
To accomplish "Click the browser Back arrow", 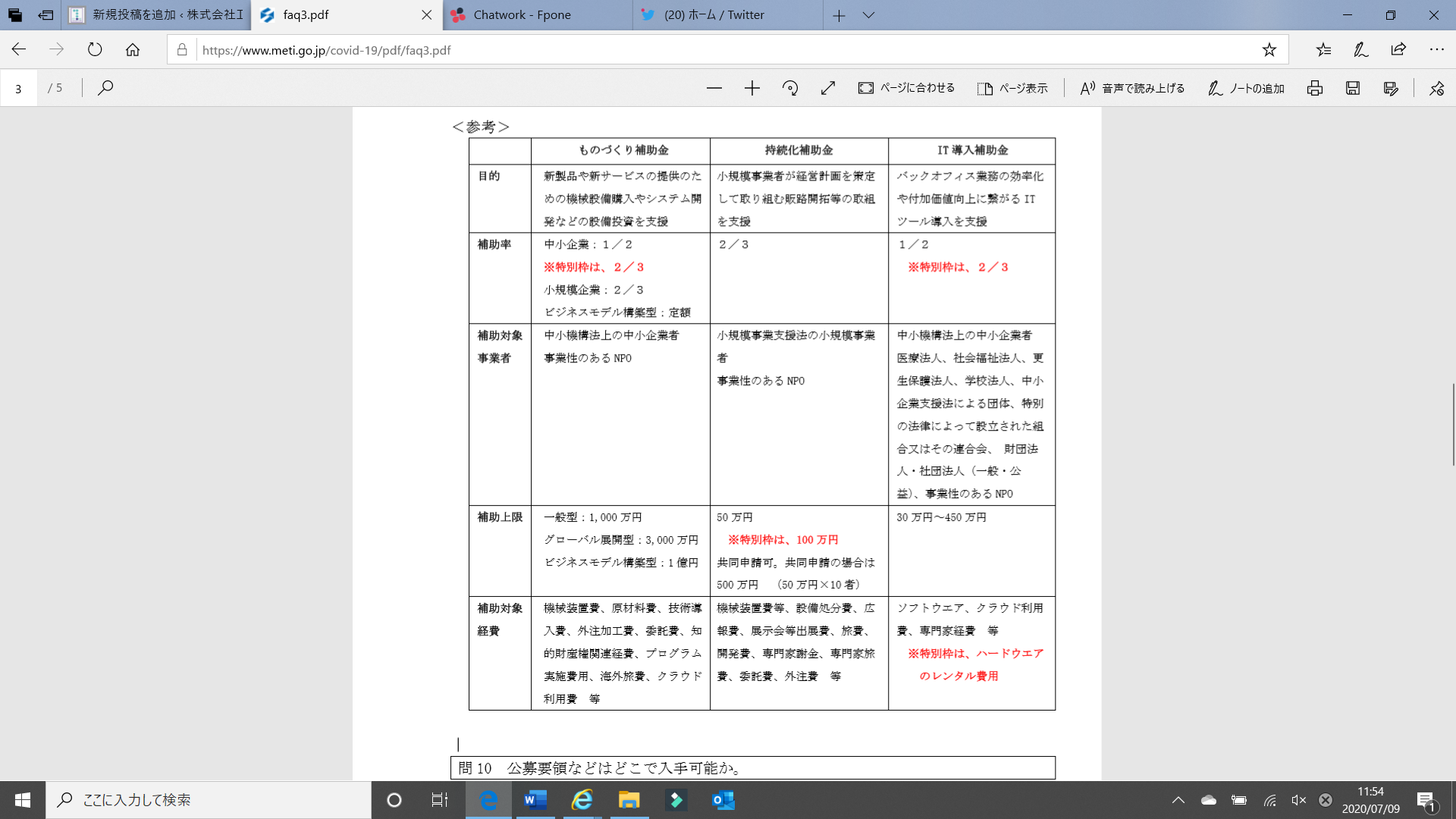I will [19, 50].
